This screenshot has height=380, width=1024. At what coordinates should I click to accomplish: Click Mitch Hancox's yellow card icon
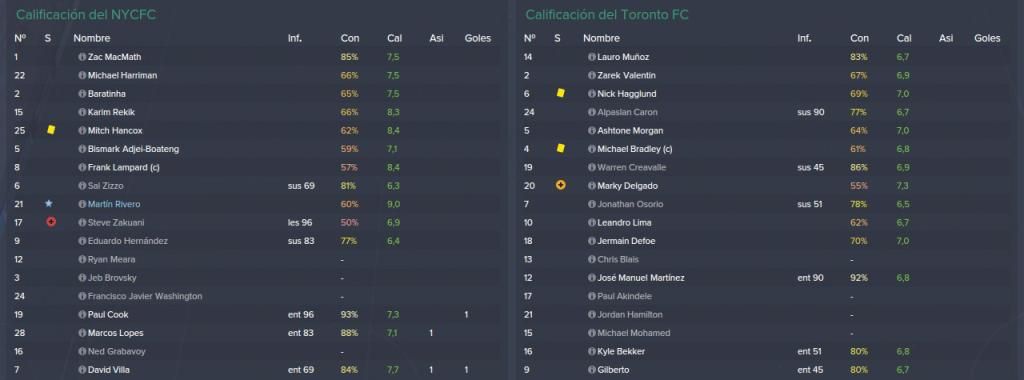51,130
